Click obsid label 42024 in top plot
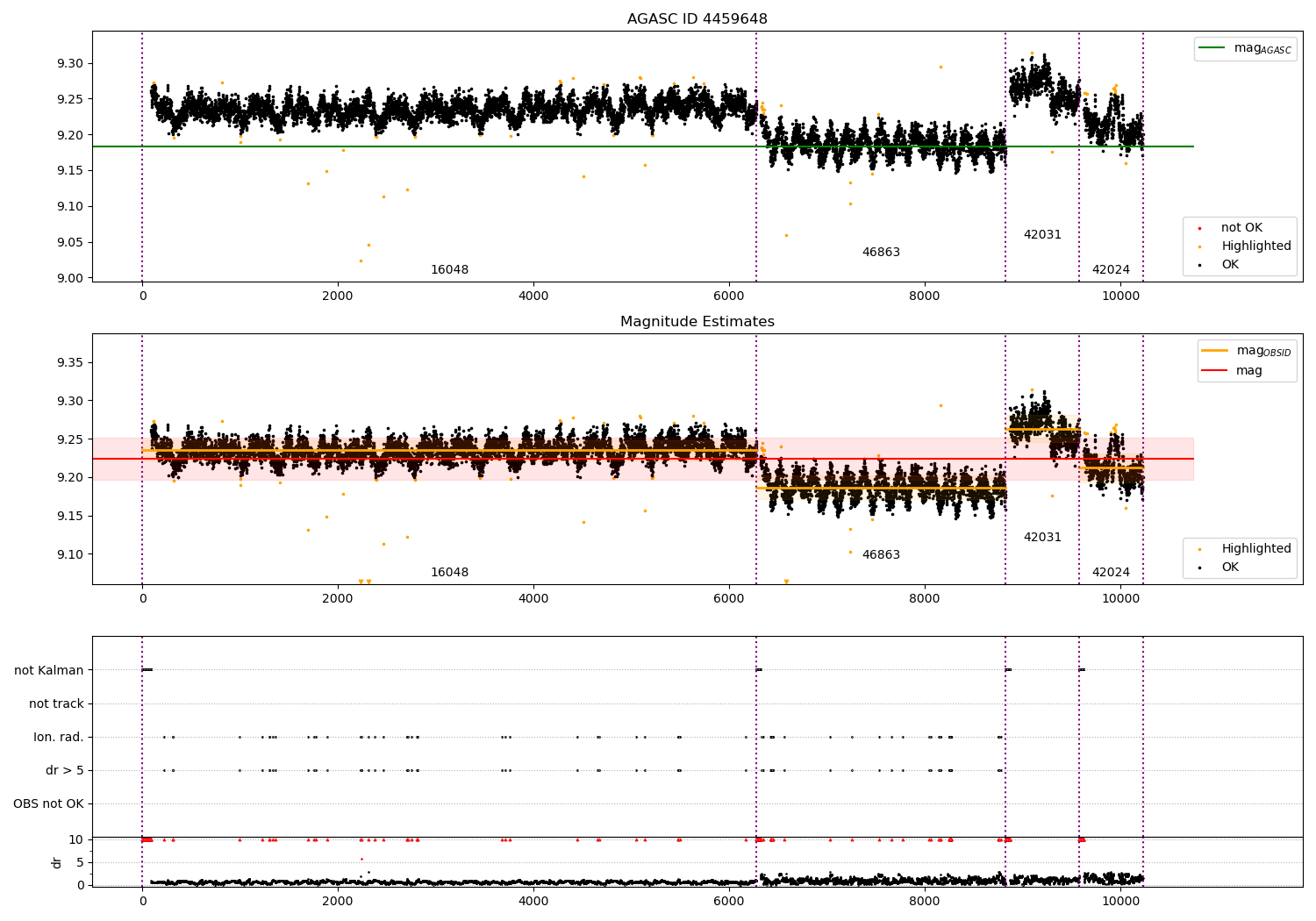The height and width of the screenshot is (921, 1316). coord(1111,270)
